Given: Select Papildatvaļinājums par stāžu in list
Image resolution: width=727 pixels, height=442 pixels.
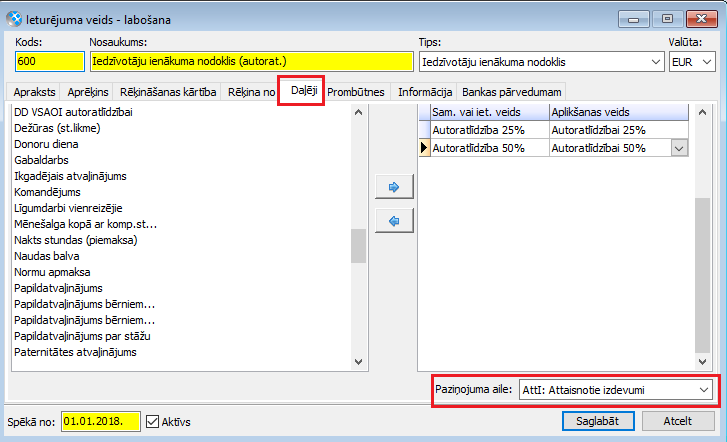Looking at the screenshot, I should (82, 336).
